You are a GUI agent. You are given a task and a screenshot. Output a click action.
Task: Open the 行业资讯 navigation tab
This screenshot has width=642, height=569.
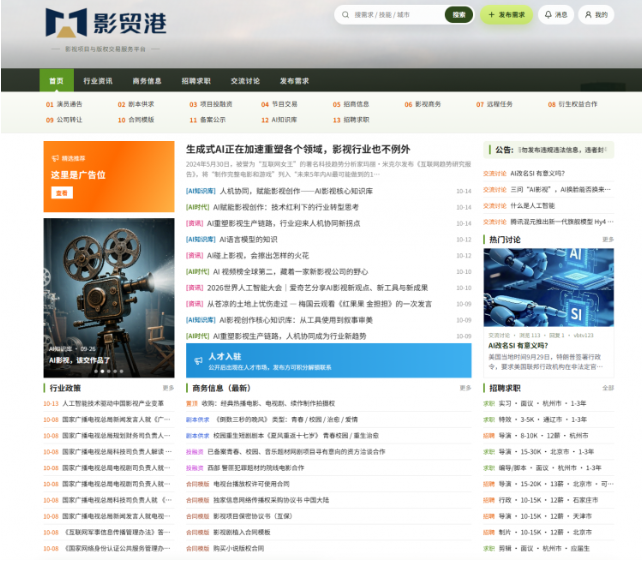point(98,81)
